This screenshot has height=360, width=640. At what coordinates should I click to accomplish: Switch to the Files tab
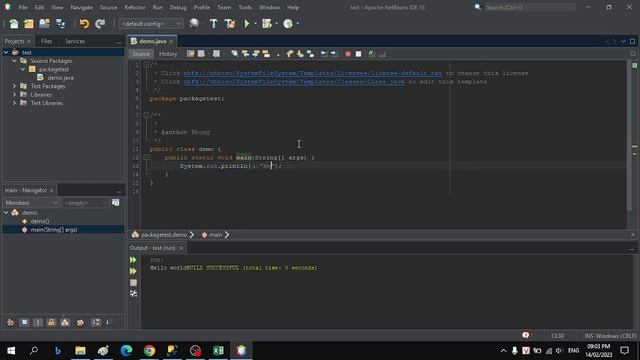click(47, 41)
